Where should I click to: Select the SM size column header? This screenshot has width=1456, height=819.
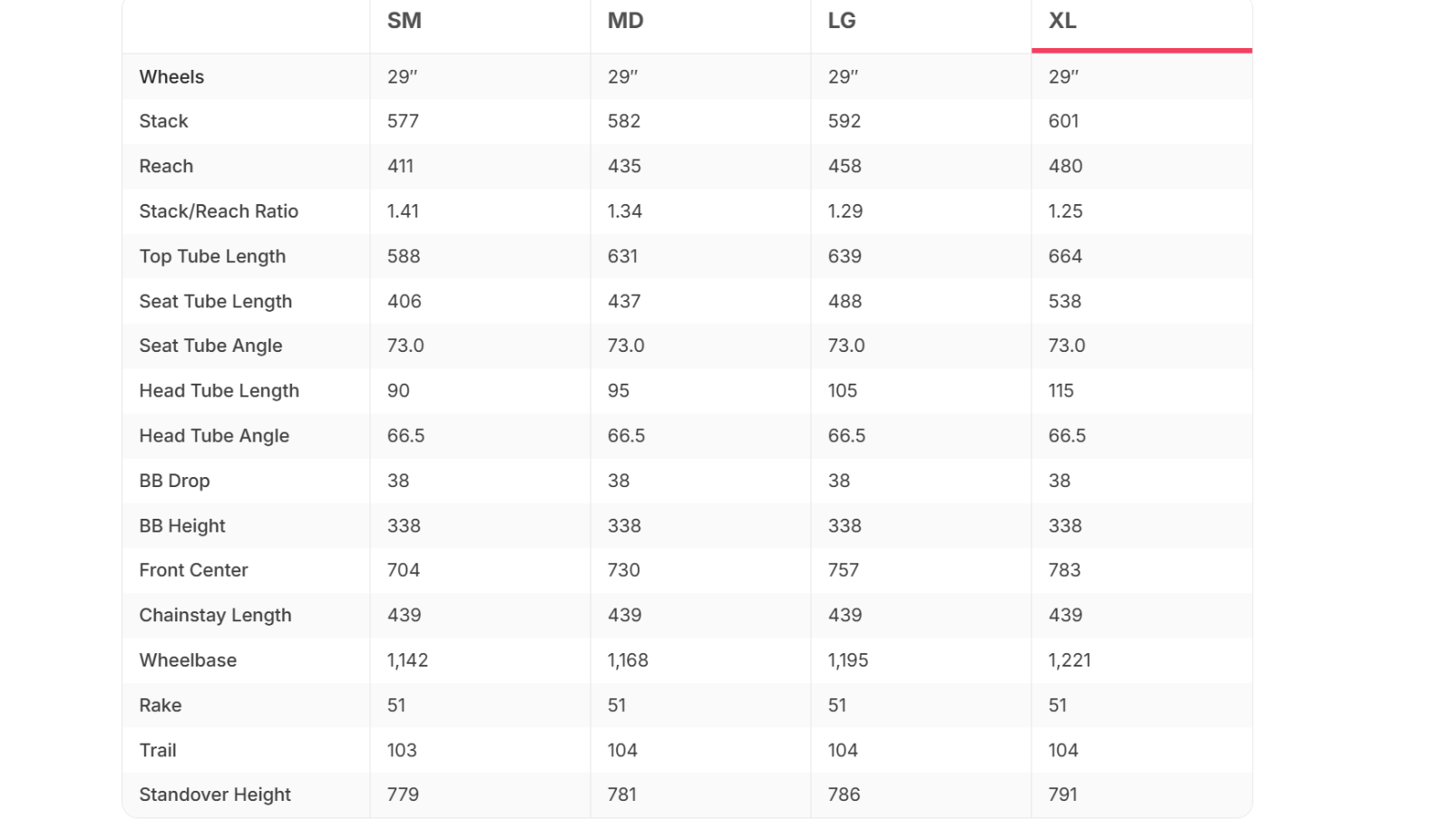click(404, 21)
